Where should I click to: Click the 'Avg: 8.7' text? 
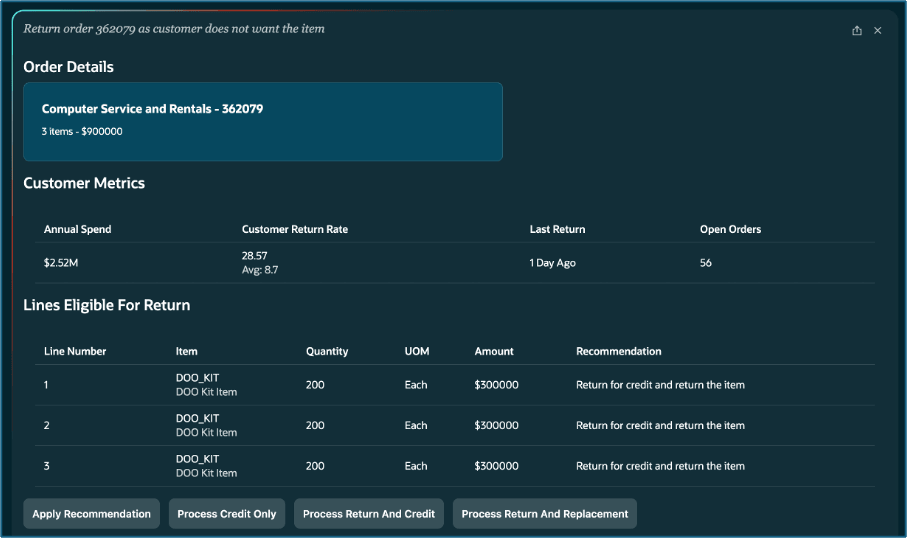click(x=260, y=270)
